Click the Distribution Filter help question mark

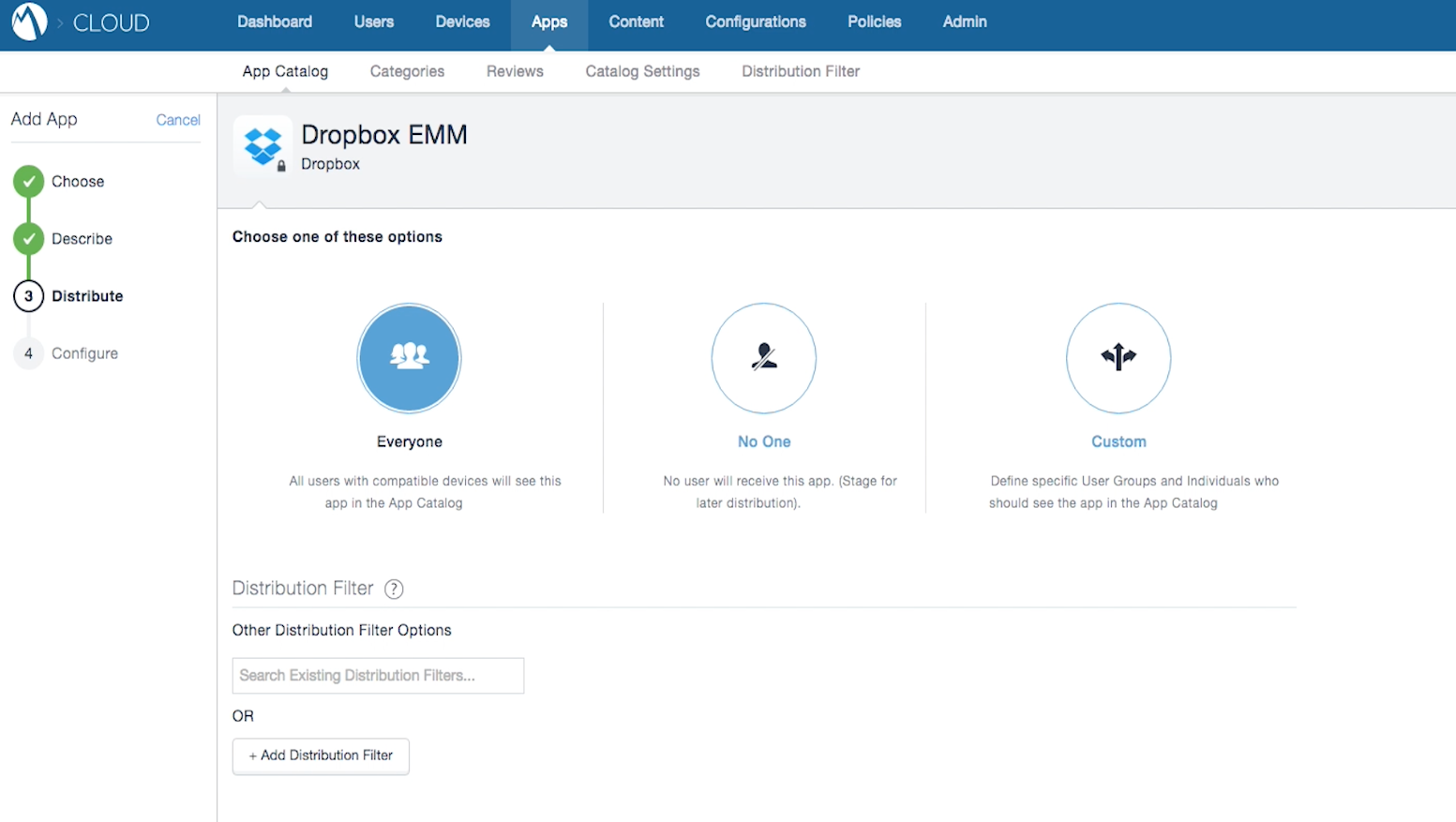pyautogui.click(x=394, y=589)
